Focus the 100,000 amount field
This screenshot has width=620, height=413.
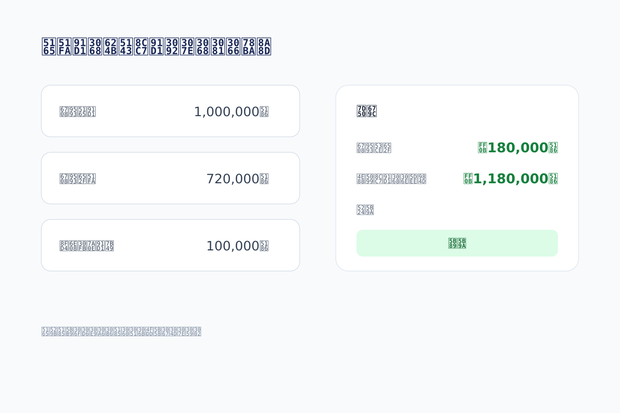click(170, 245)
